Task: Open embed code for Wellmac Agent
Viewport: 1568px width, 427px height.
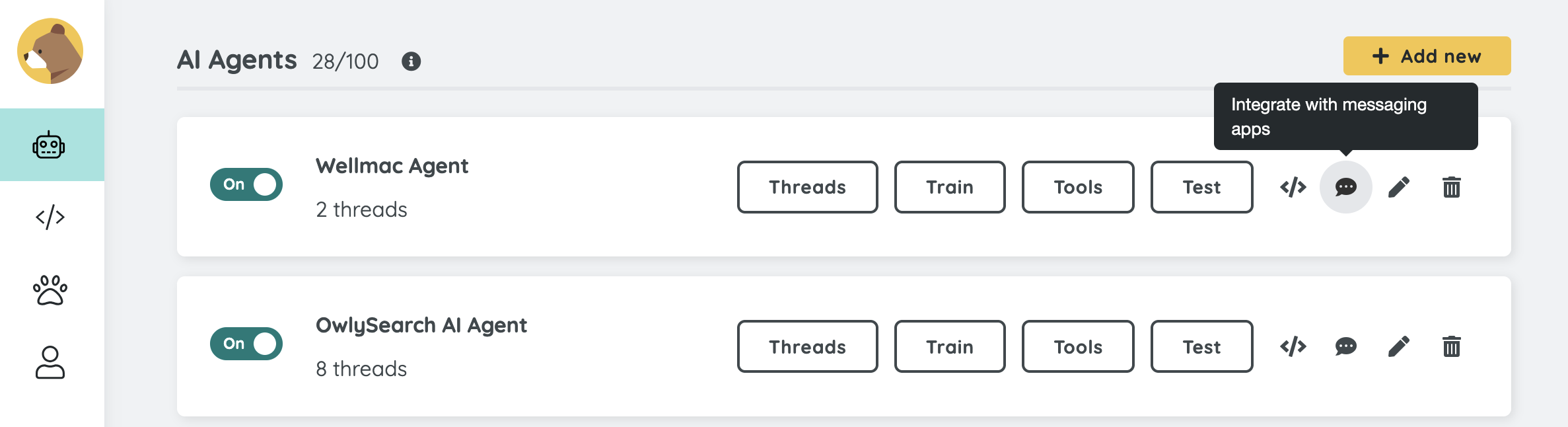Action: tap(1293, 187)
